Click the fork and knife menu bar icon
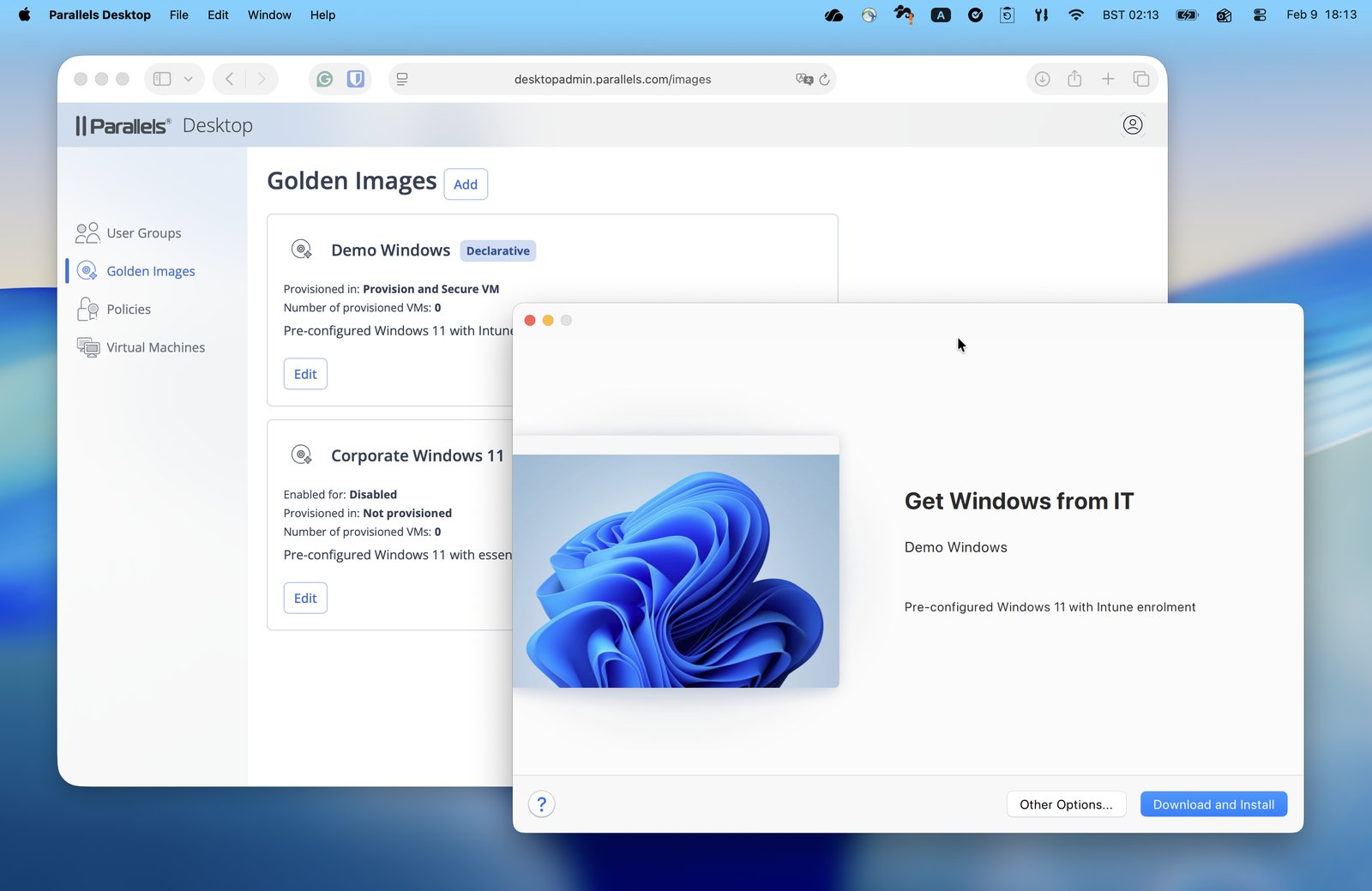This screenshot has width=1372, height=891. click(1041, 15)
